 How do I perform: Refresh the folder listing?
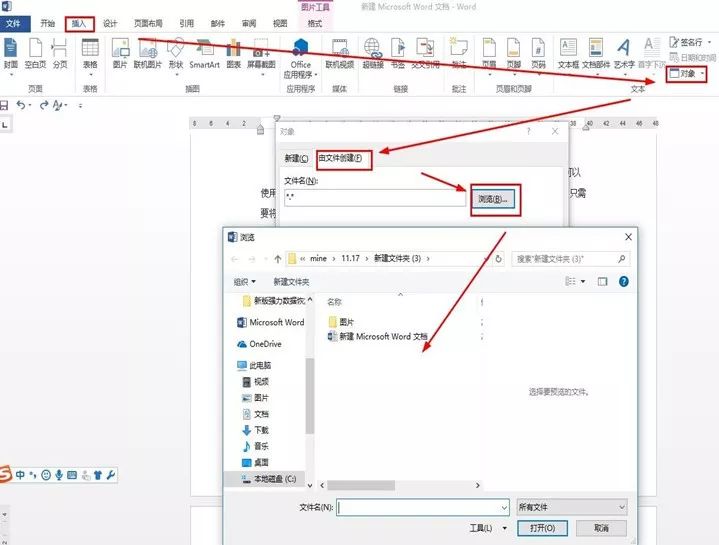click(x=498, y=259)
